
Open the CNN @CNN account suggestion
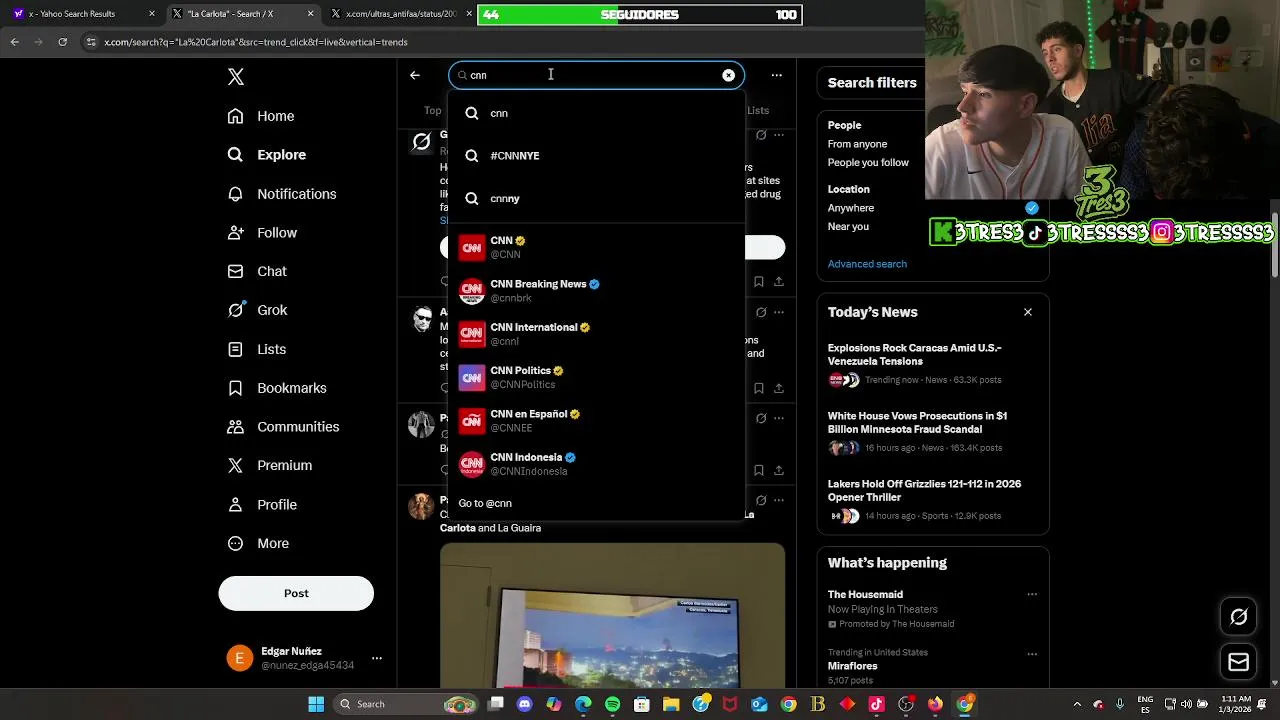tap(596, 247)
